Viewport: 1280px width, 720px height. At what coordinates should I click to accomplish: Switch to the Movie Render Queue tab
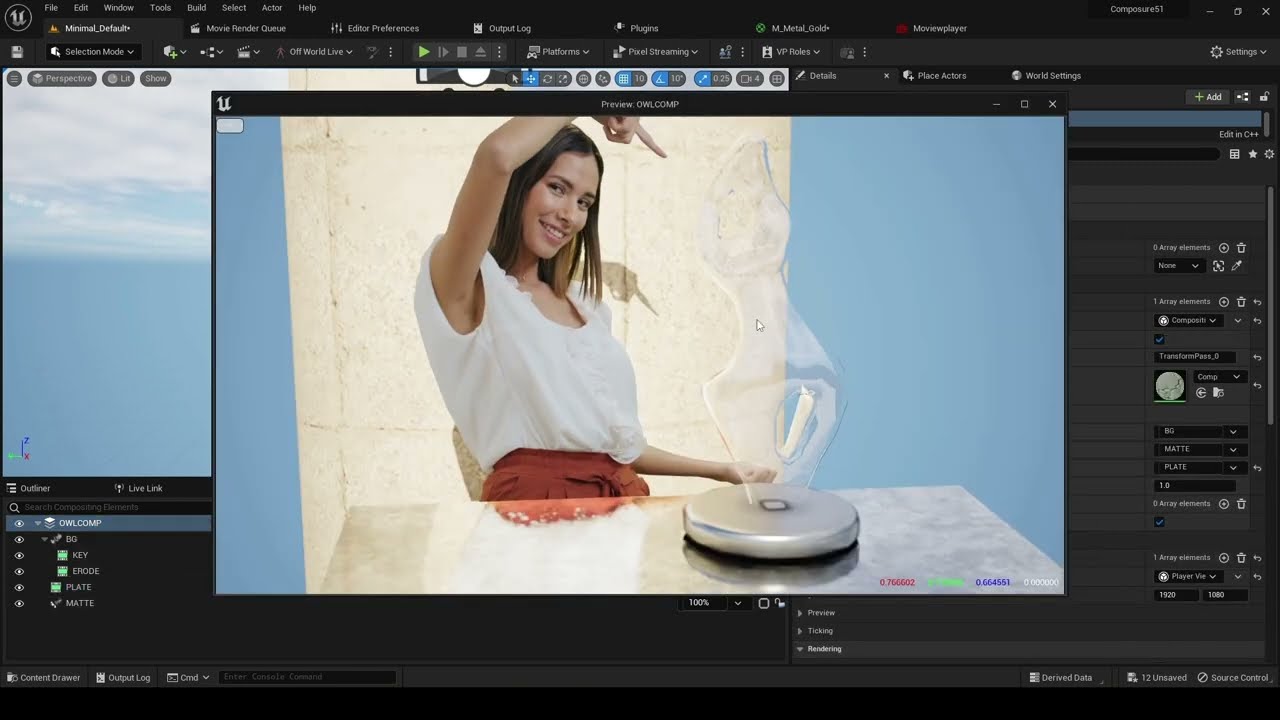pos(237,28)
